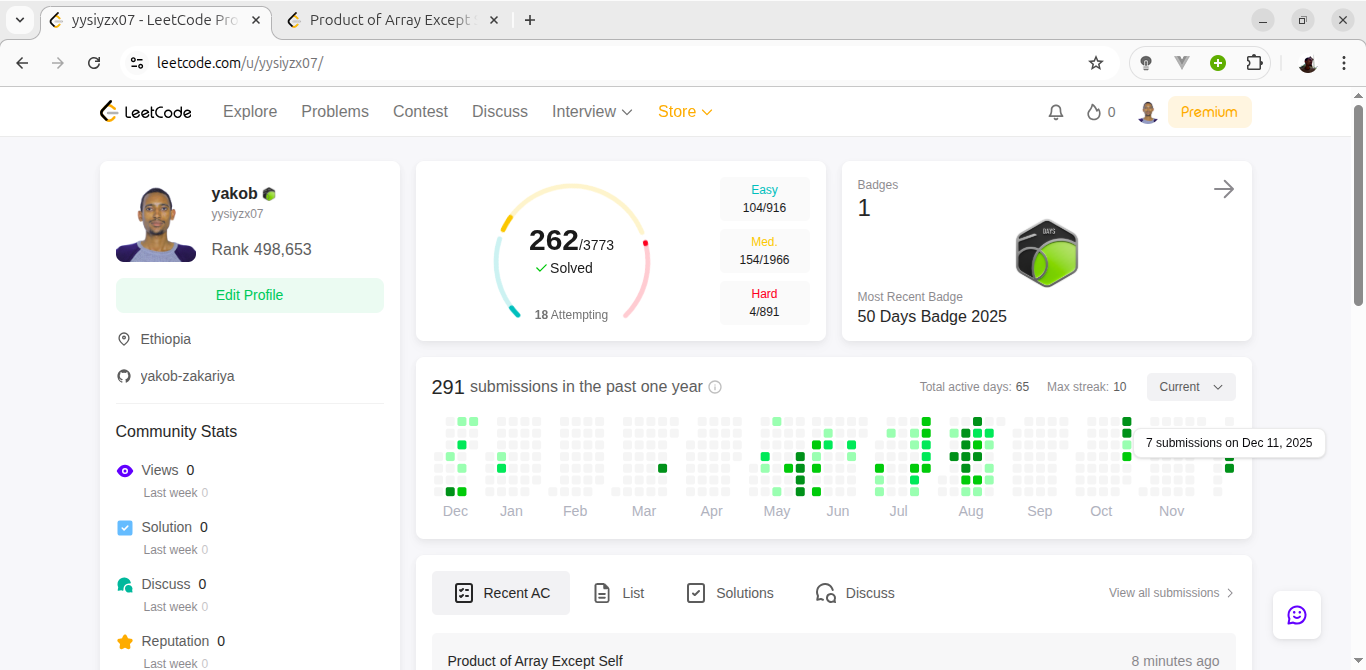
Task: Open View all submissions link
Action: [1171, 593]
